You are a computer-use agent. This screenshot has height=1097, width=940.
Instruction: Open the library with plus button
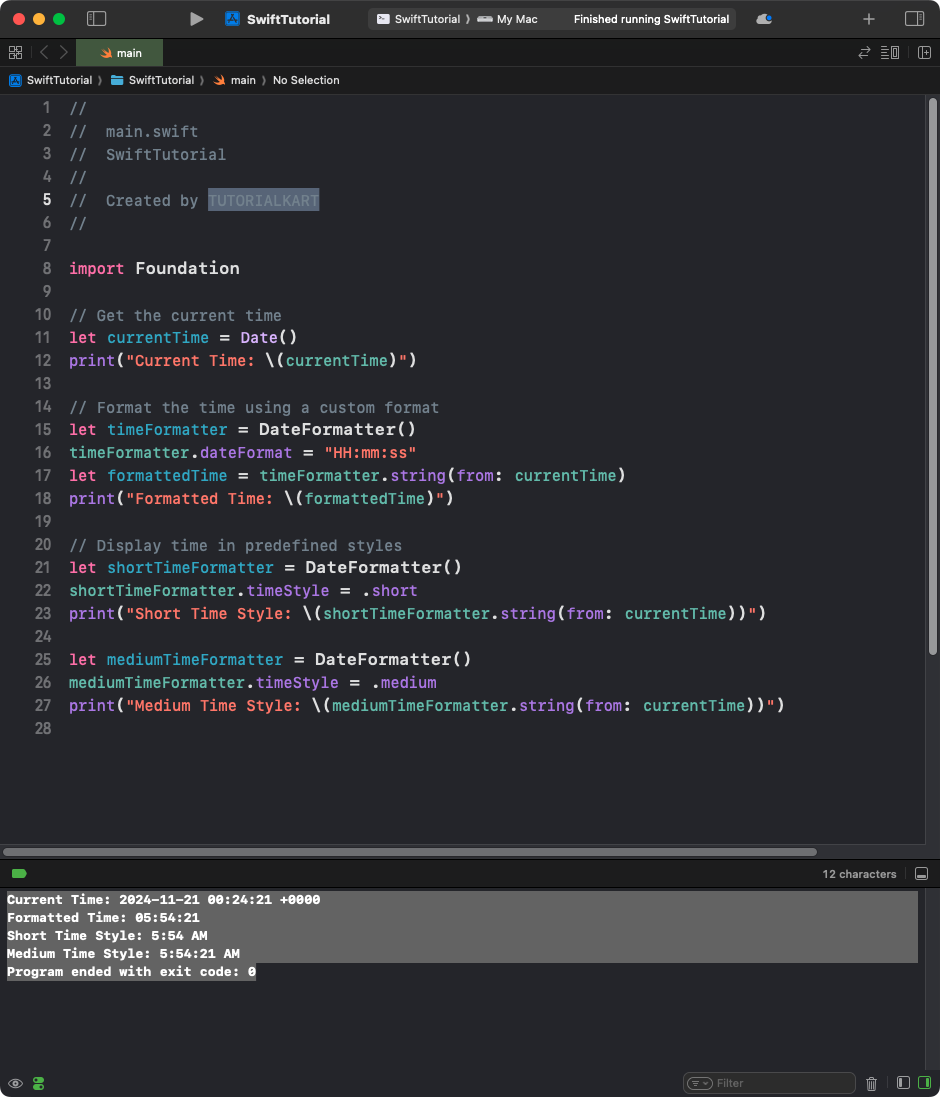pos(869,19)
